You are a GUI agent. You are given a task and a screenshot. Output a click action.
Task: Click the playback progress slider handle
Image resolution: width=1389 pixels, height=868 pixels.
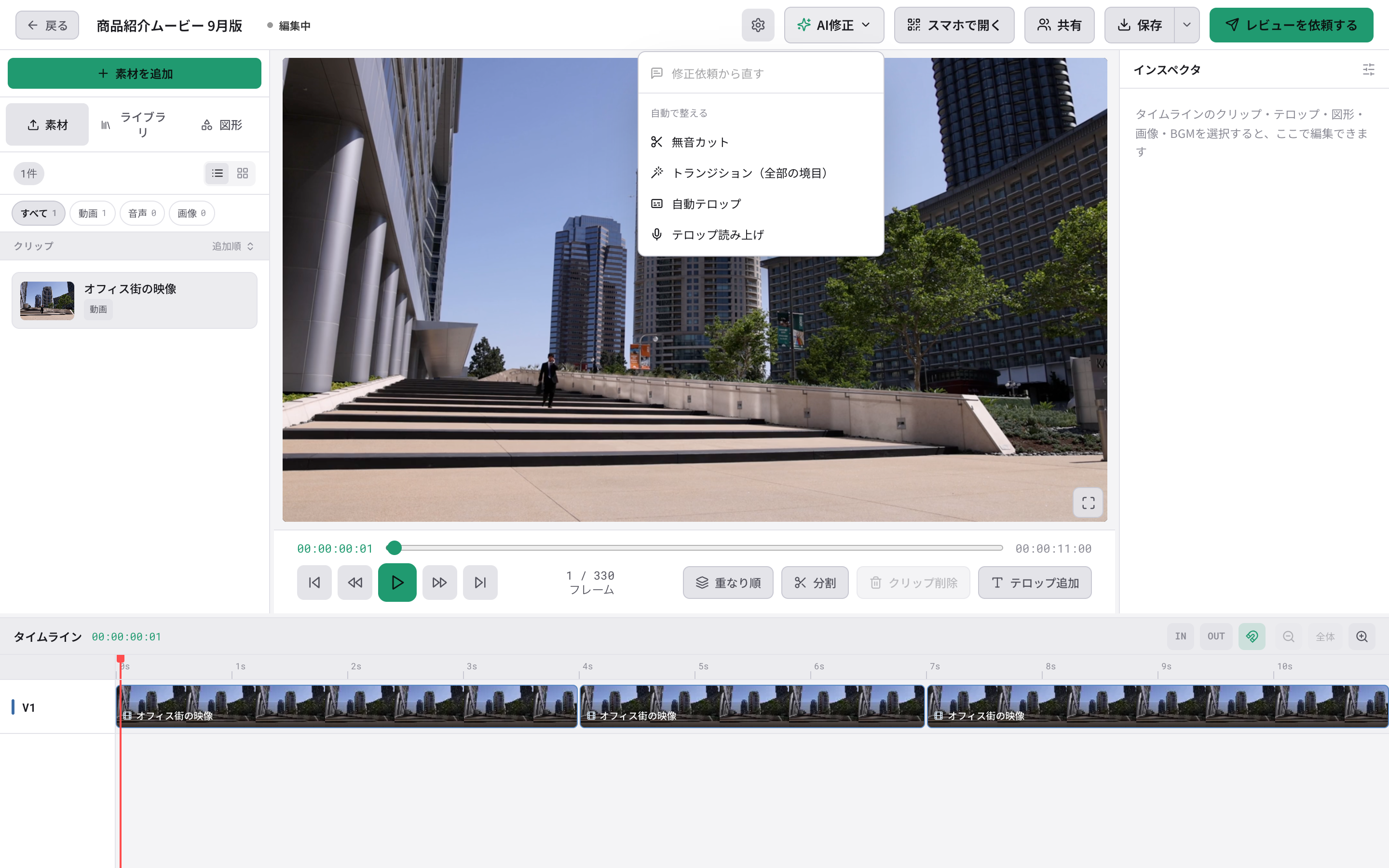click(x=394, y=548)
